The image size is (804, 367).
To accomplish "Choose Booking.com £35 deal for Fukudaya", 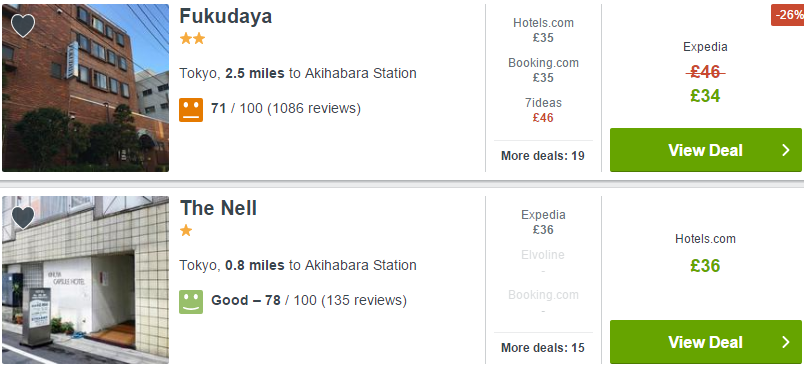I will (543, 70).
